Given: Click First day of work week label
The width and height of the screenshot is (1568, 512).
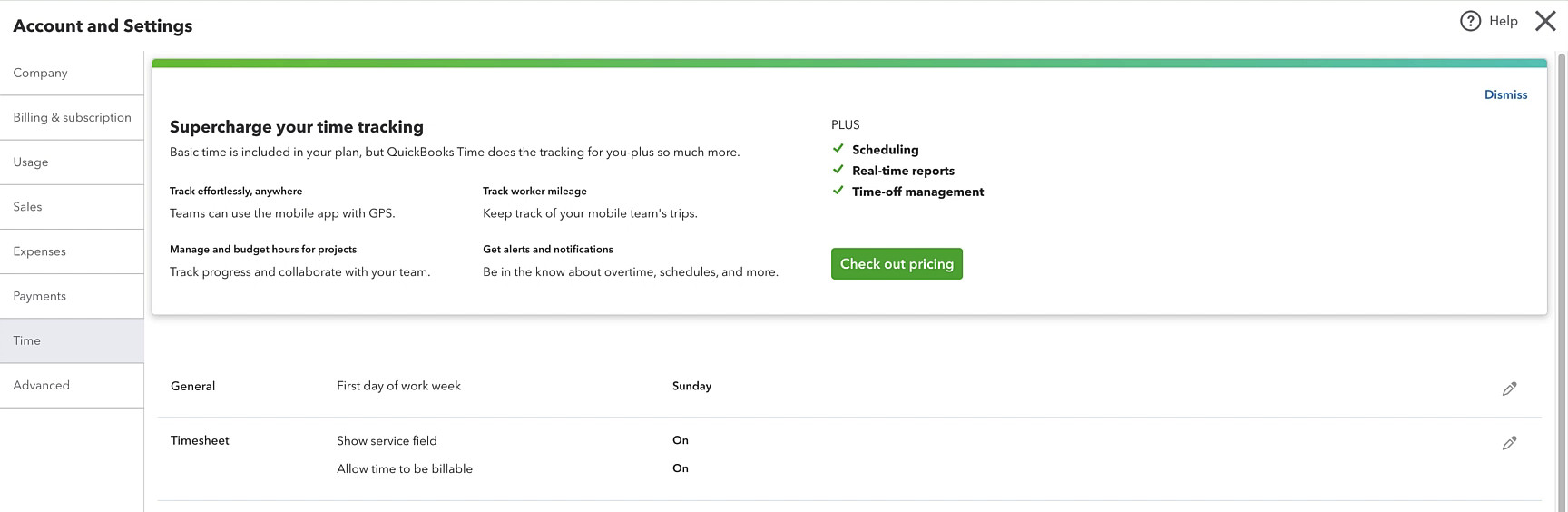Looking at the screenshot, I should 398,386.
